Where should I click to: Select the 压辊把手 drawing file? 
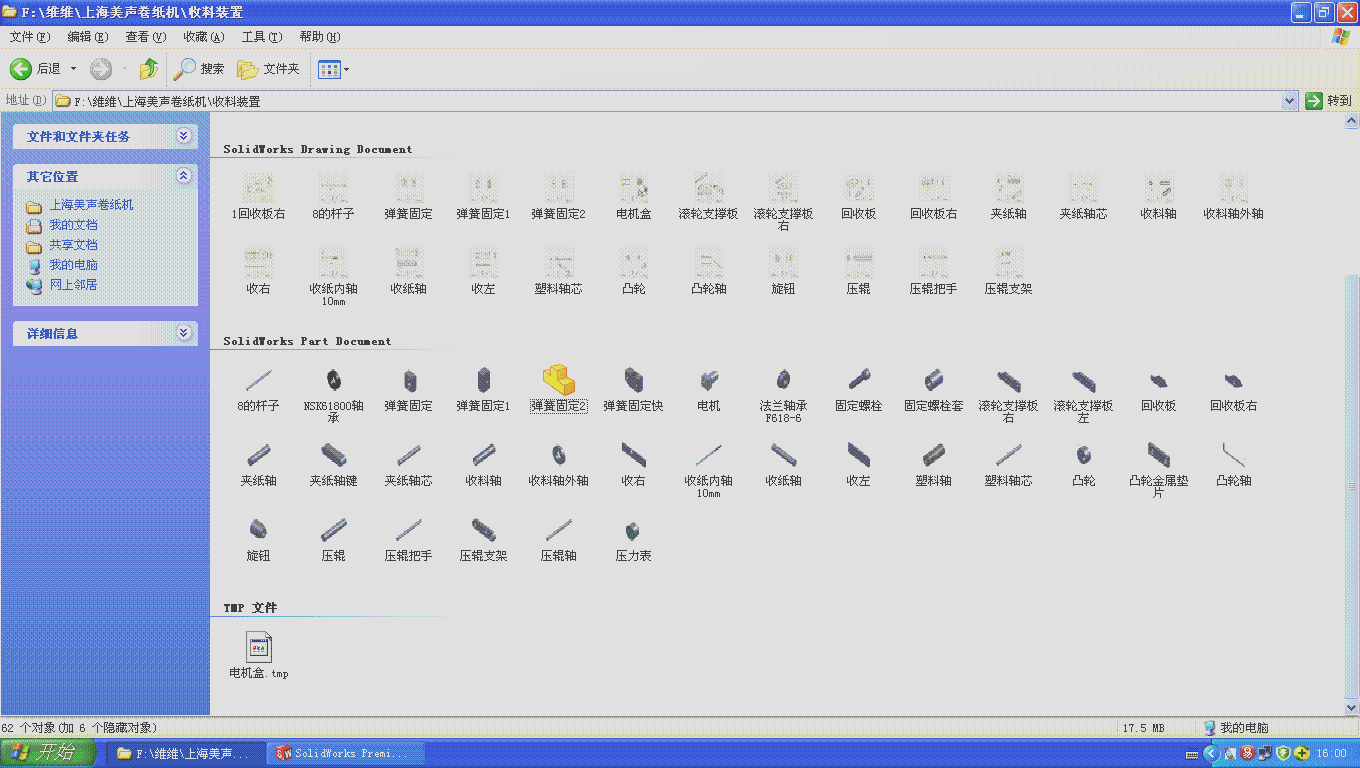(x=933, y=272)
